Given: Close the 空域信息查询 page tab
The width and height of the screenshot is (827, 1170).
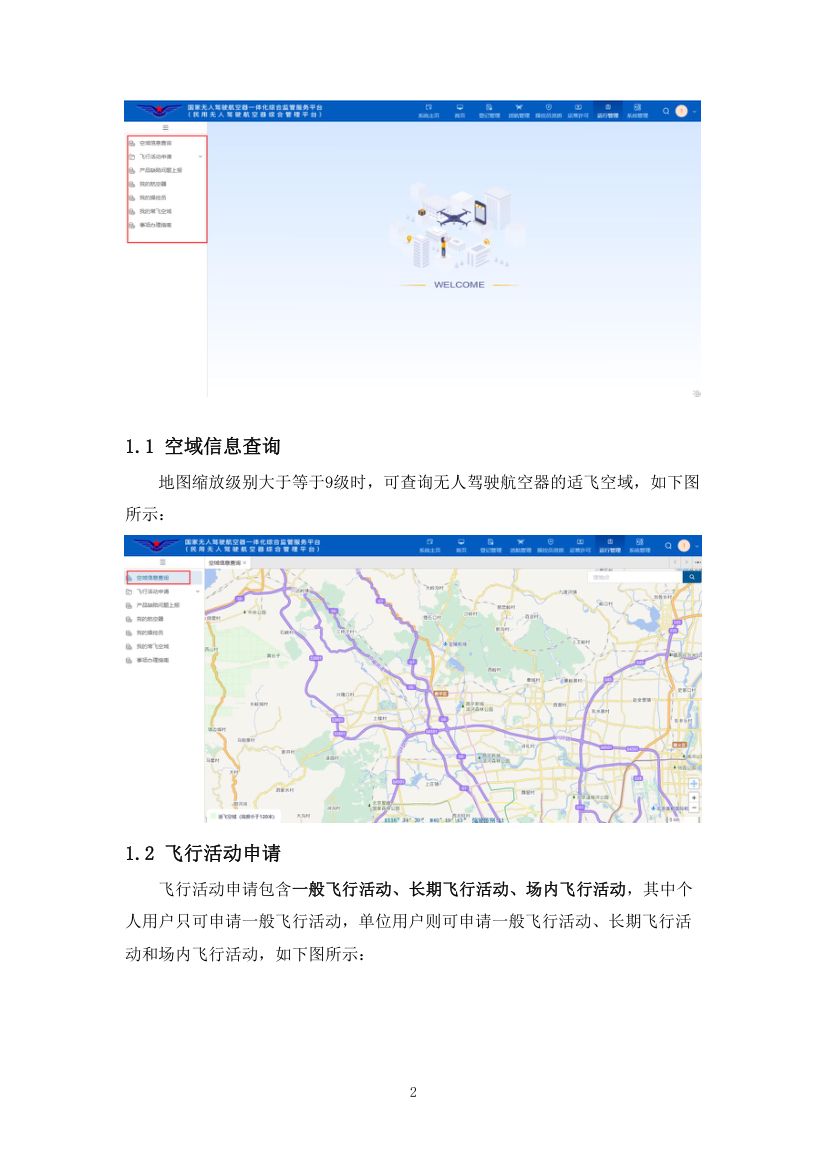Looking at the screenshot, I should 245,563.
